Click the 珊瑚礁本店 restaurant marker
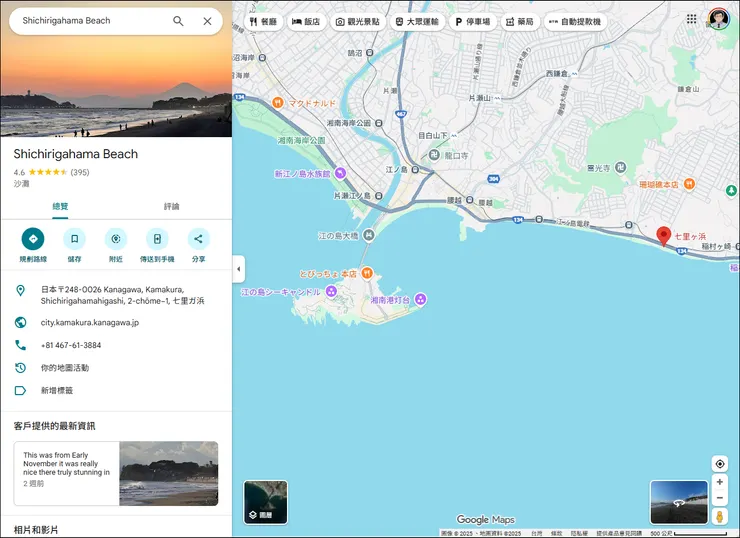740x538 pixels. click(x=689, y=184)
